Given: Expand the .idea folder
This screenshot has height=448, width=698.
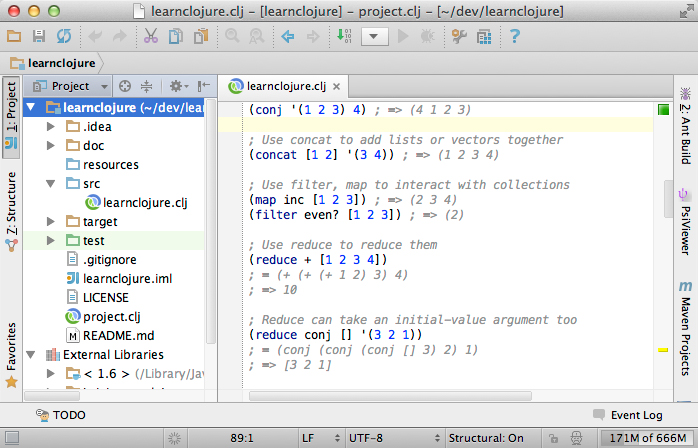Looking at the screenshot, I should [51, 126].
